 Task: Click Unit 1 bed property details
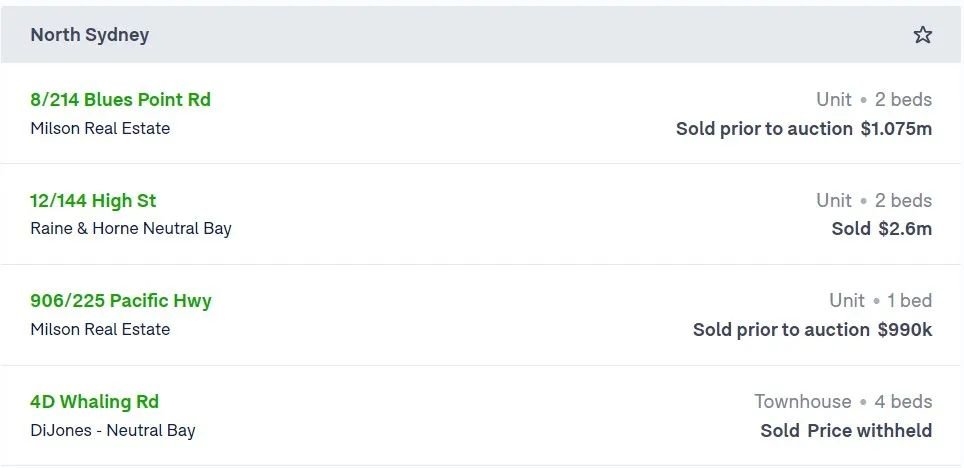click(x=880, y=301)
